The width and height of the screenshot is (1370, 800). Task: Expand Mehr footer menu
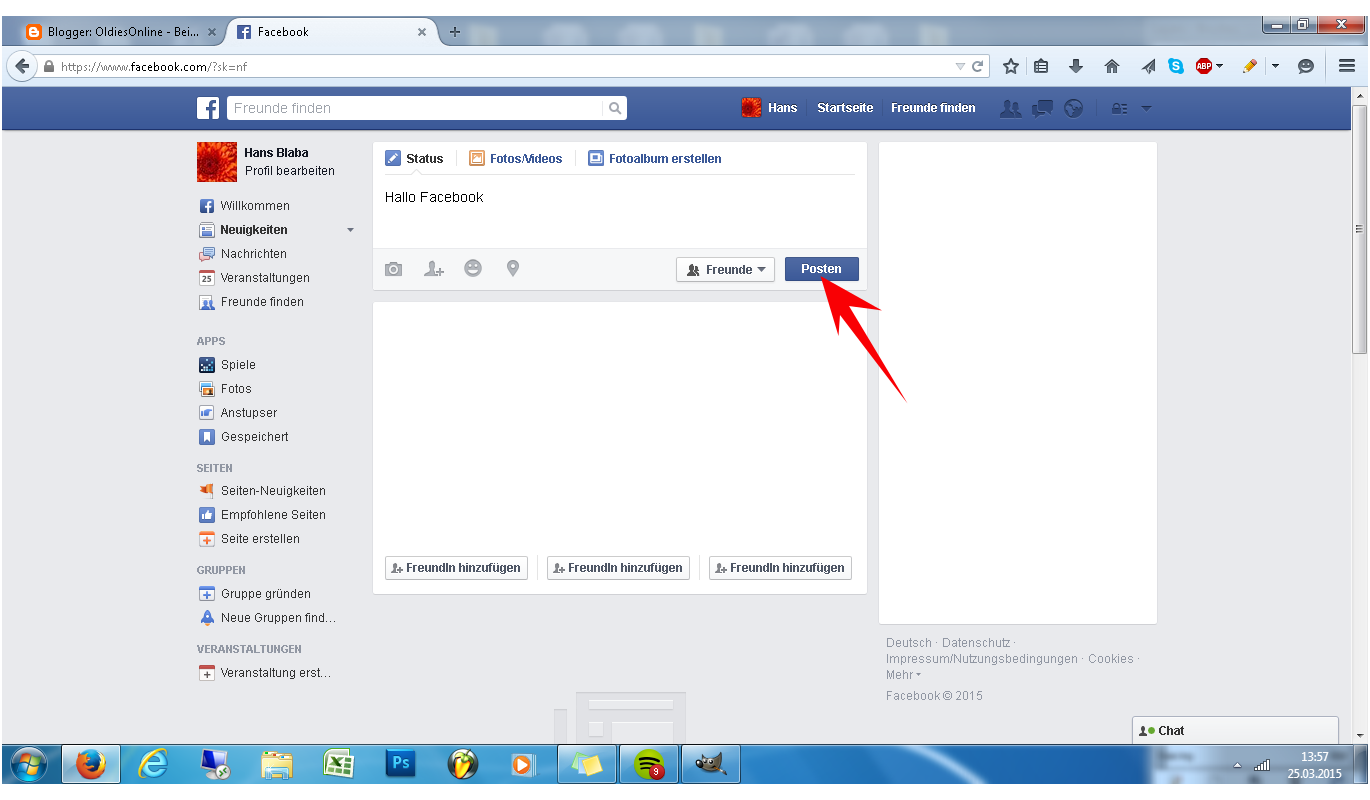[903, 675]
